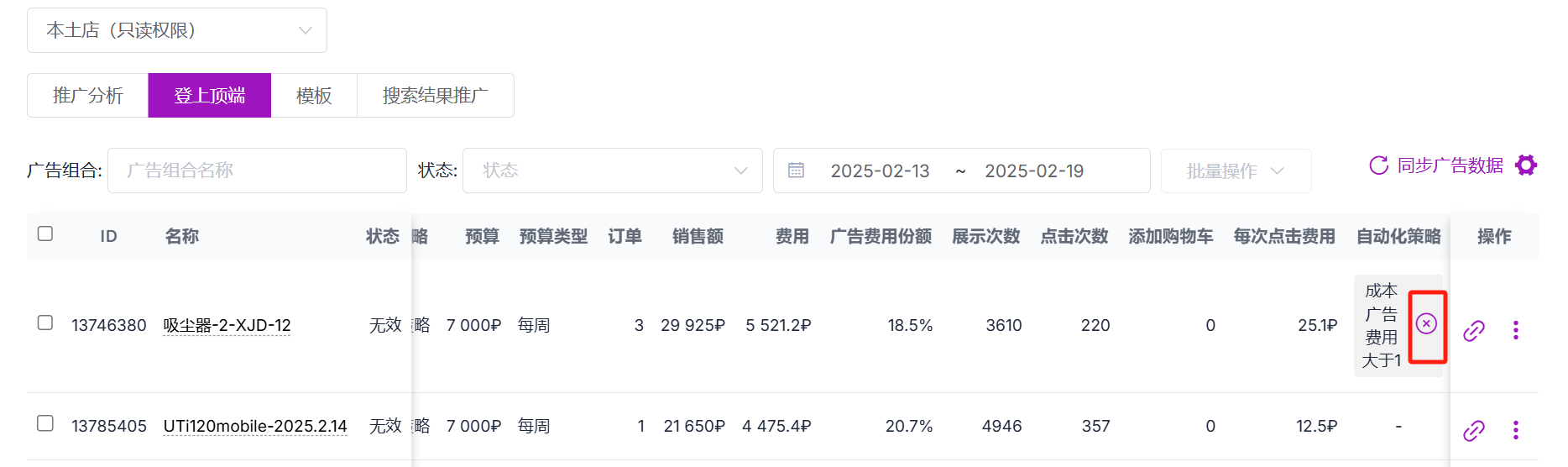Image resolution: width=1568 pixels, height=467 pixels.
Task: Open link icon for 吸尘器-2-XJD-12 row
Action: [x=1474, y=330]
